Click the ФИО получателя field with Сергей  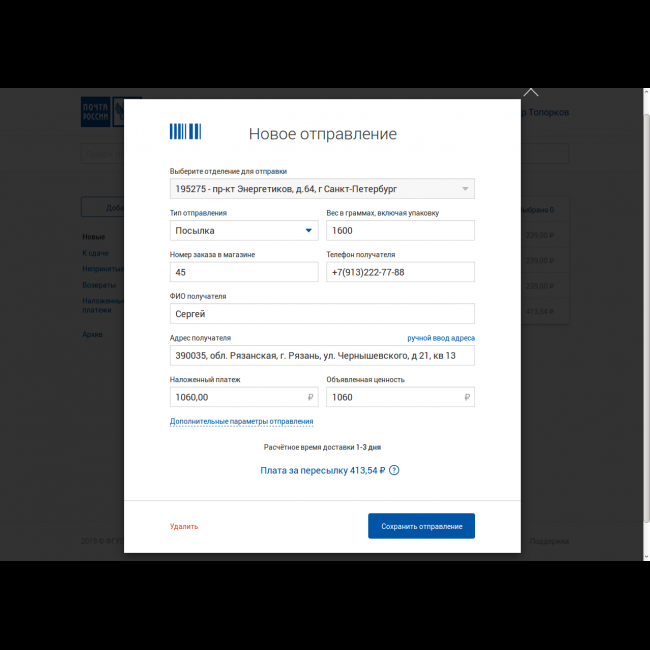[x=322, y=314]
